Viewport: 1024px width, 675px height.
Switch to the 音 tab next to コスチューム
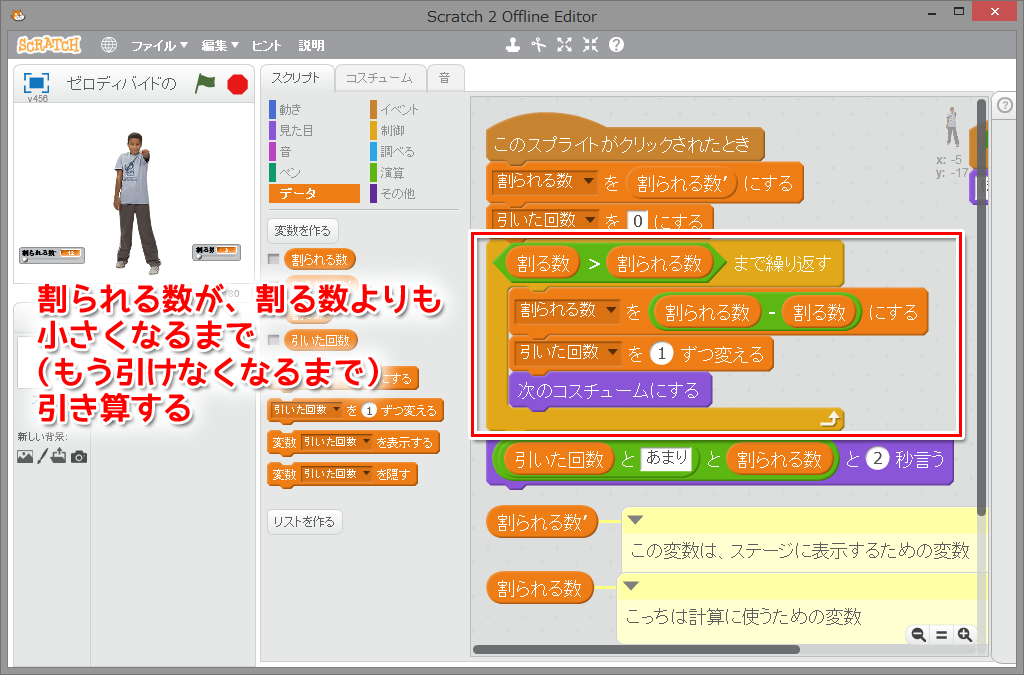pos(445,78)
